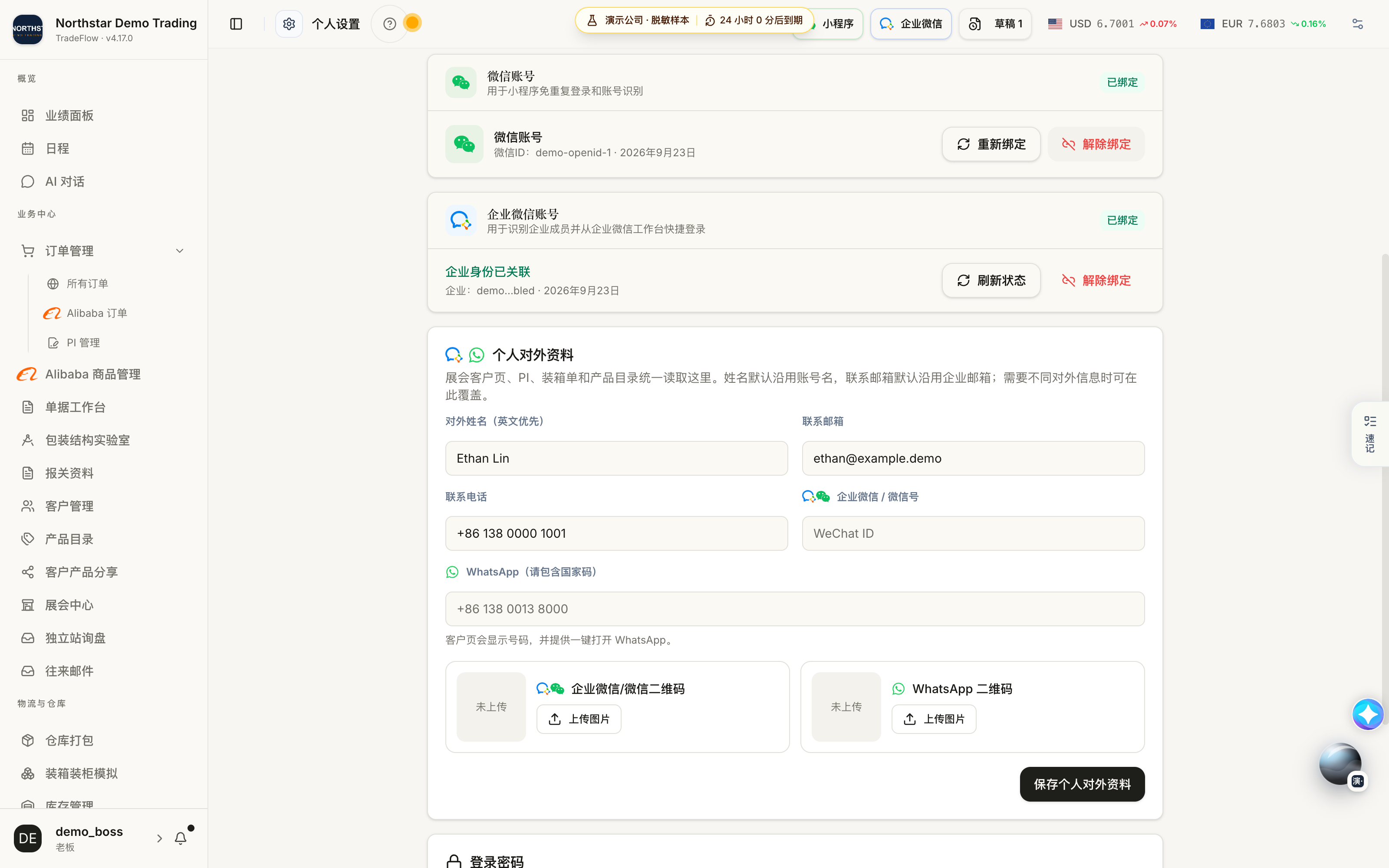Viewport: 1389px width, 868px height.
Task: Open 往来邮件 in sidebar
Action: (x=104, y=671)
